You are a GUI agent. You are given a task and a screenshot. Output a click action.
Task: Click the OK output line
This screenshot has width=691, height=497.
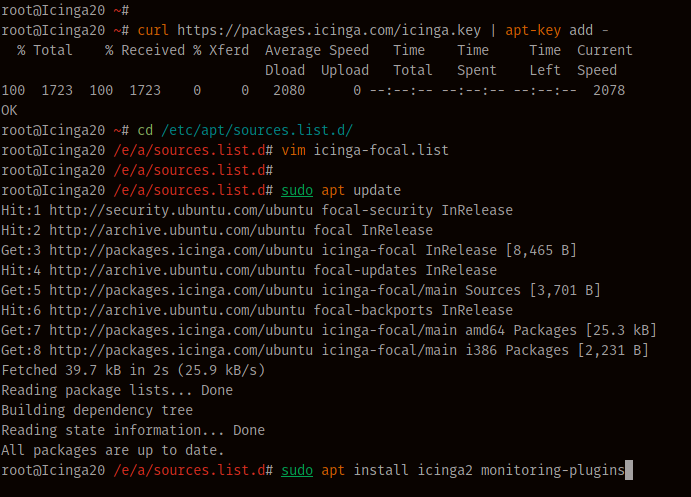9,110
